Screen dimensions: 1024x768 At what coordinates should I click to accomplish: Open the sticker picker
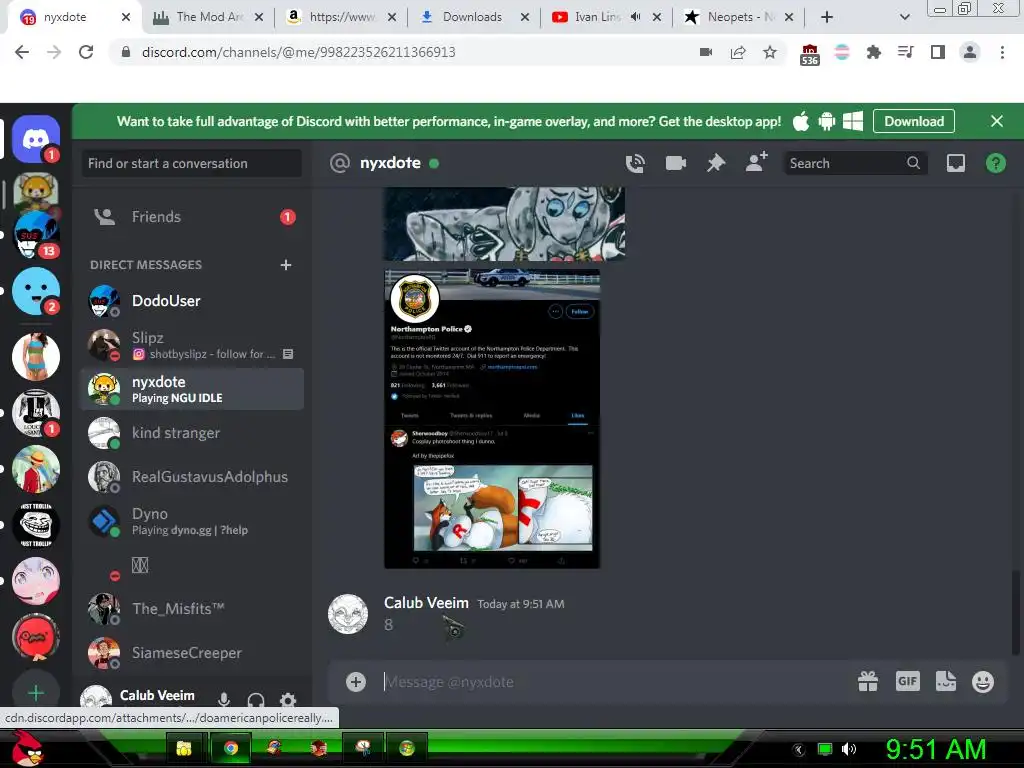pyautogui.click(x=946, y=681)
